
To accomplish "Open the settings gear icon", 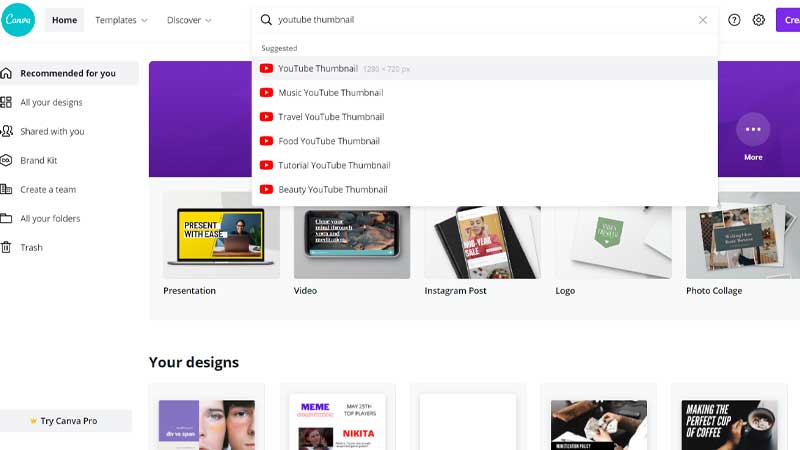I will (759, 20).
